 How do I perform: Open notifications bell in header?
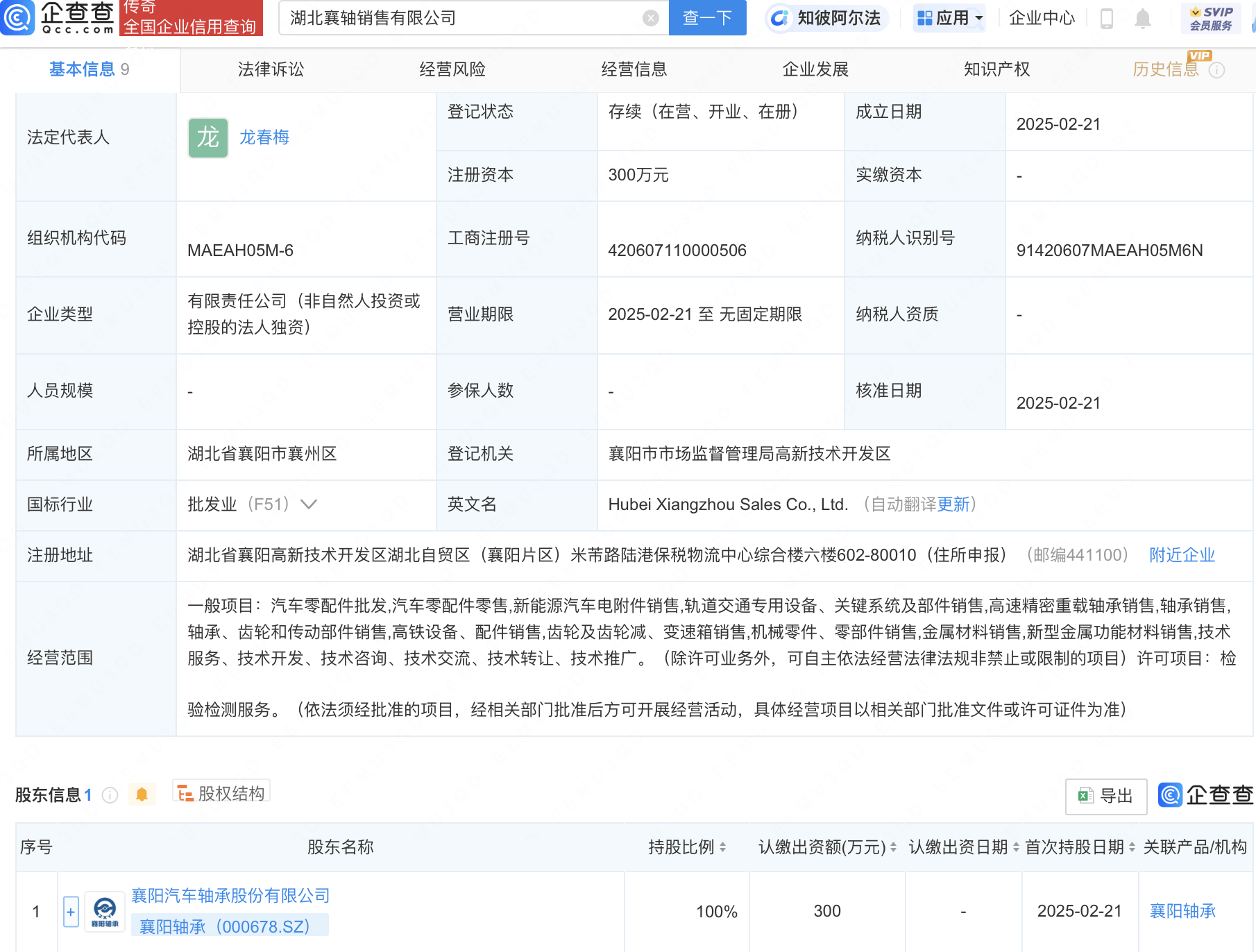click(1142, 18)
